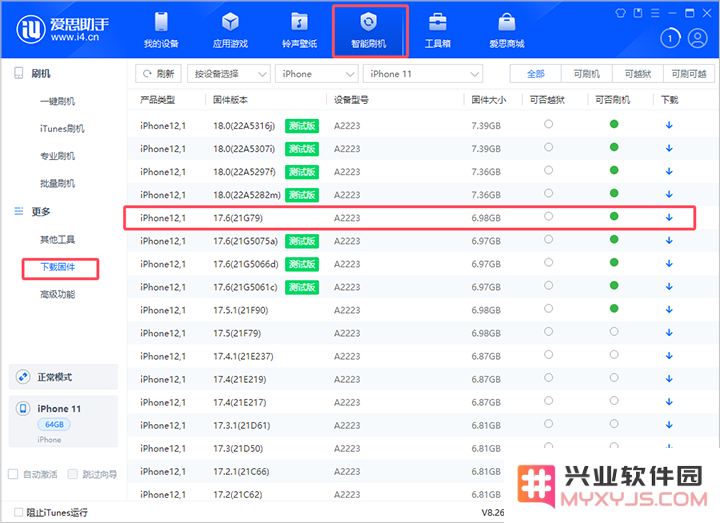The height and width of the screenshot is (523, 720).
Task: Open the download manager circle icon
Action: tap(670, 38)
